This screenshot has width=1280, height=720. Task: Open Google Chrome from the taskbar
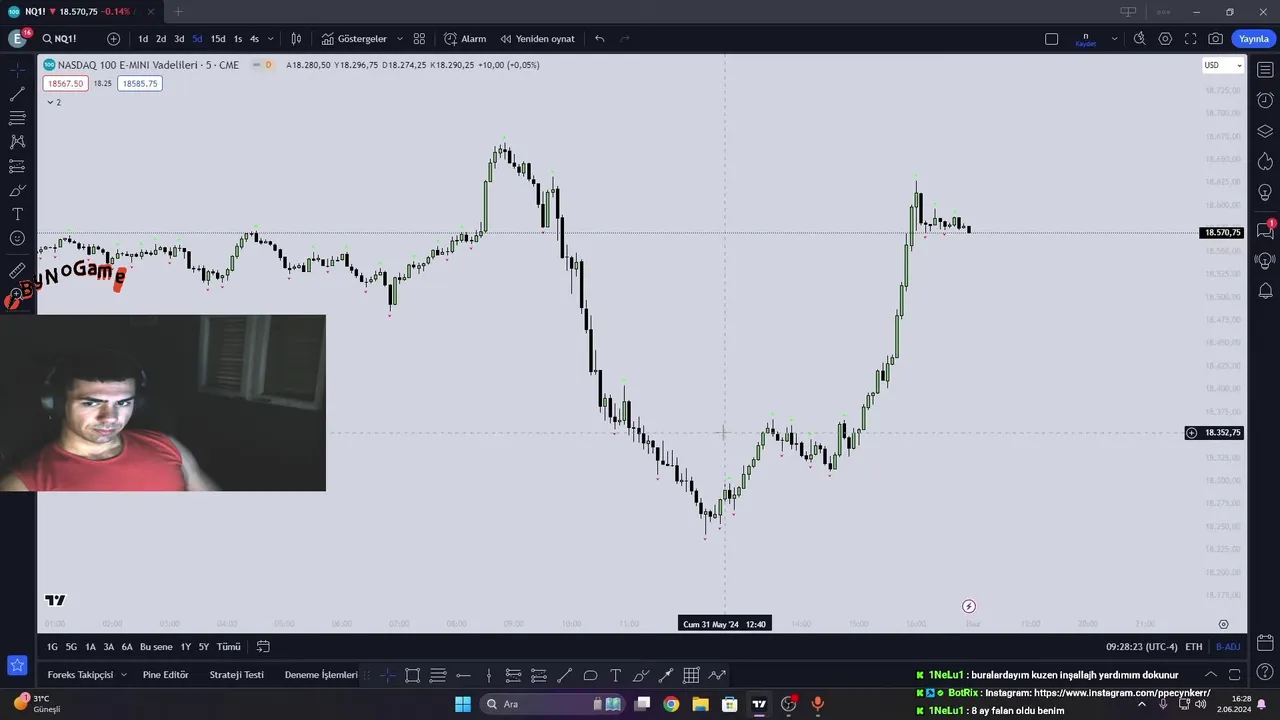(671, 704)
